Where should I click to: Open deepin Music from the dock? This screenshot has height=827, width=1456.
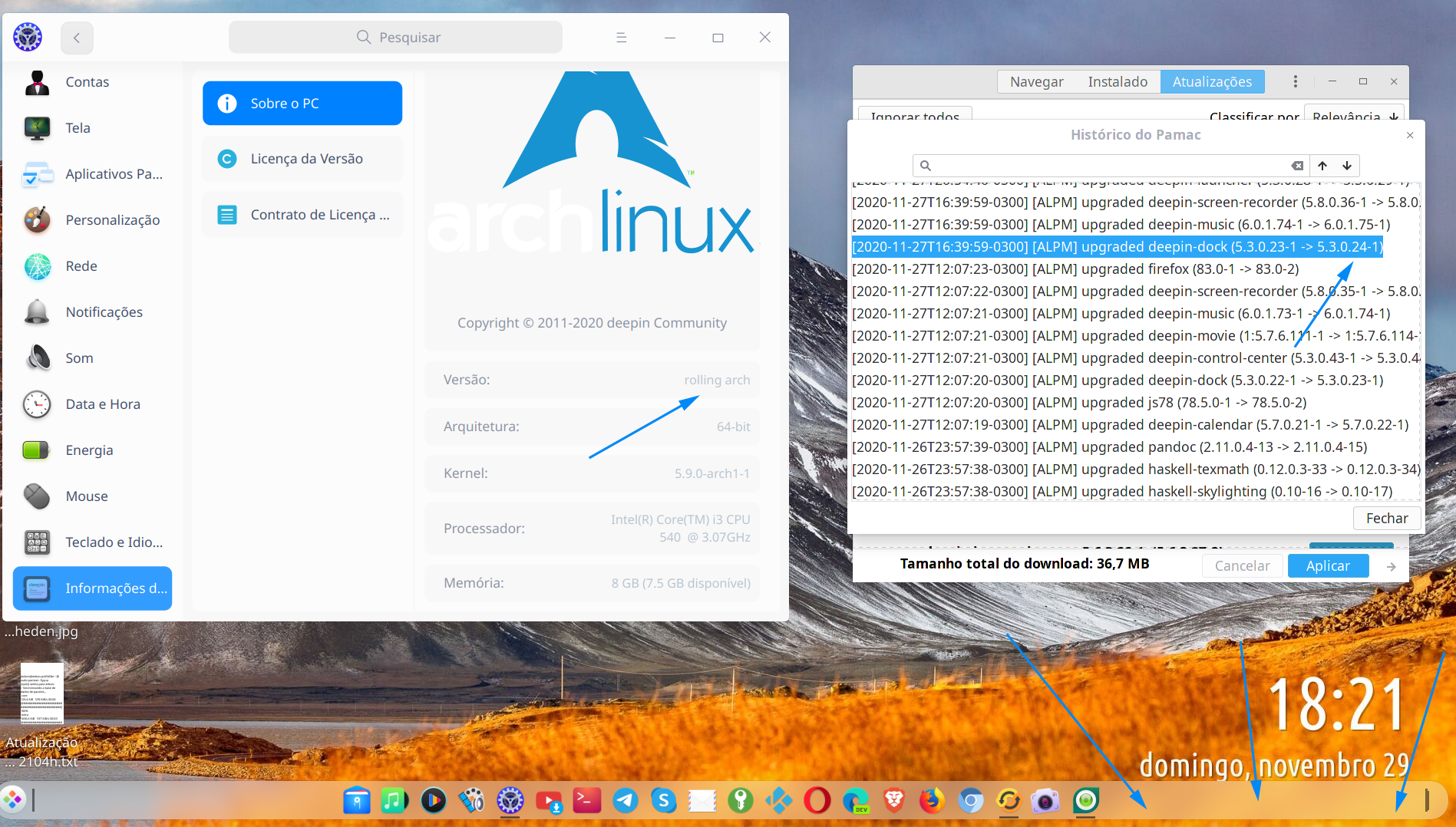point(394,801)
